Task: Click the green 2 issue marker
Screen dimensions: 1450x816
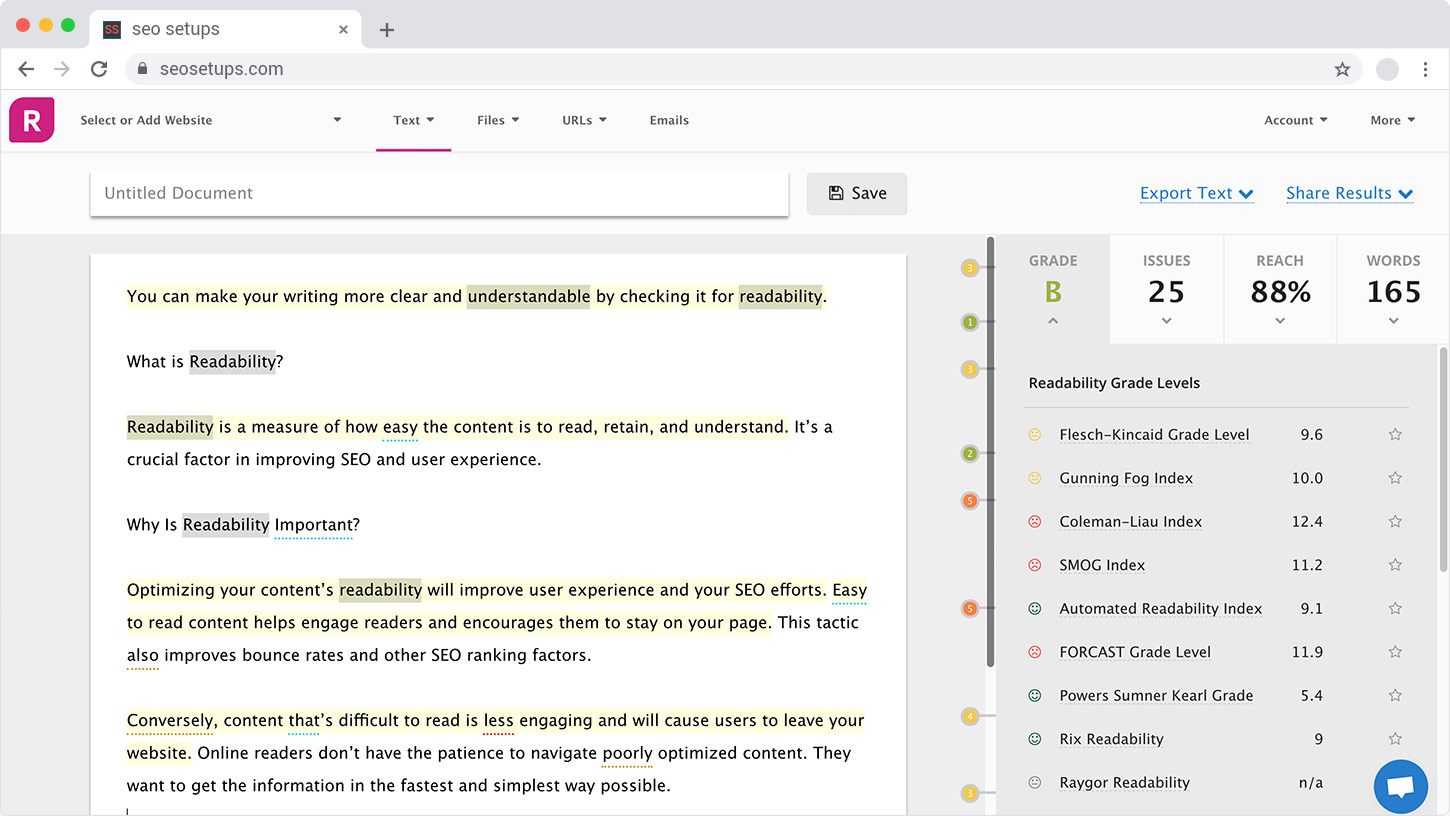Action: click(969, 454)
